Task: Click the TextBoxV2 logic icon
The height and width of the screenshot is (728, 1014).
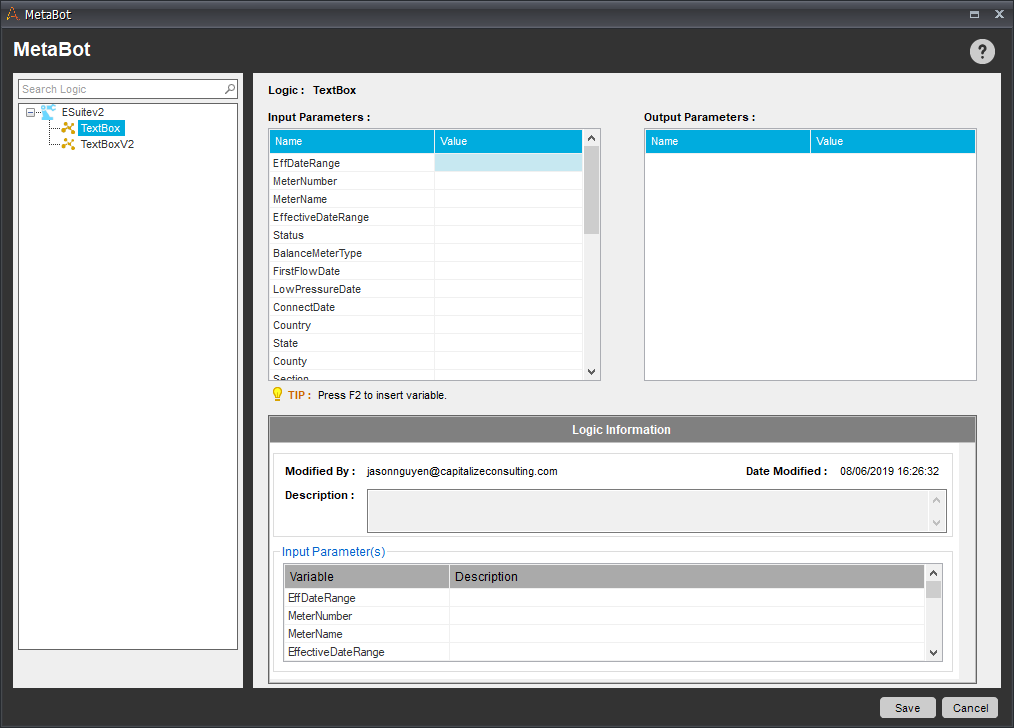Action: pos(68,144)
